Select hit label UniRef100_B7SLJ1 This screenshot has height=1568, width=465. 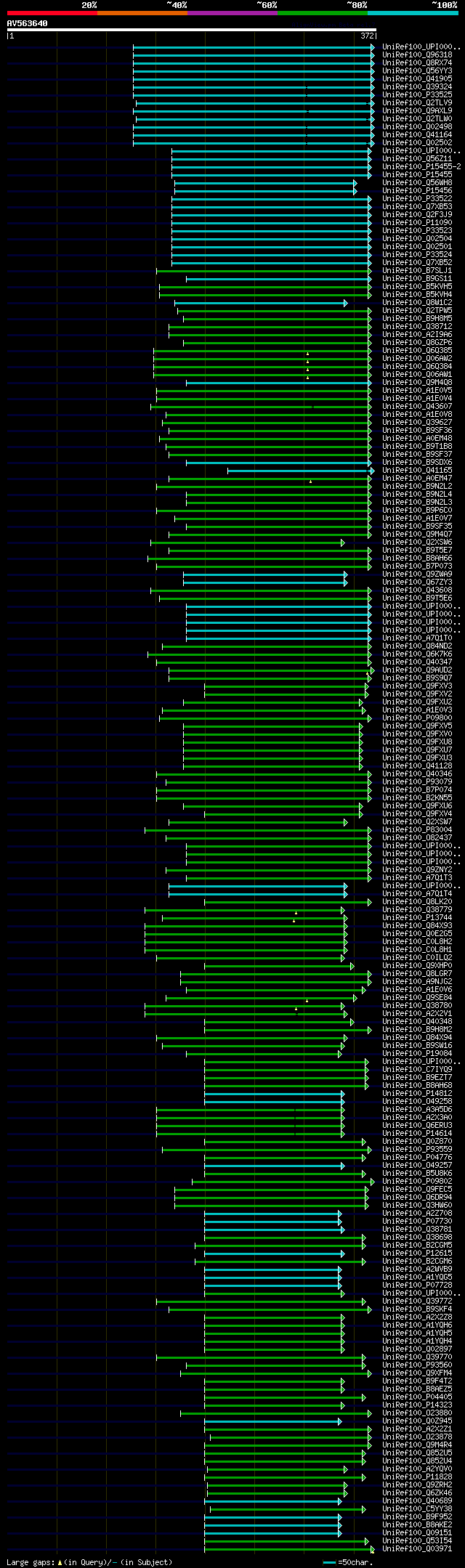click(x=417, y=270)
